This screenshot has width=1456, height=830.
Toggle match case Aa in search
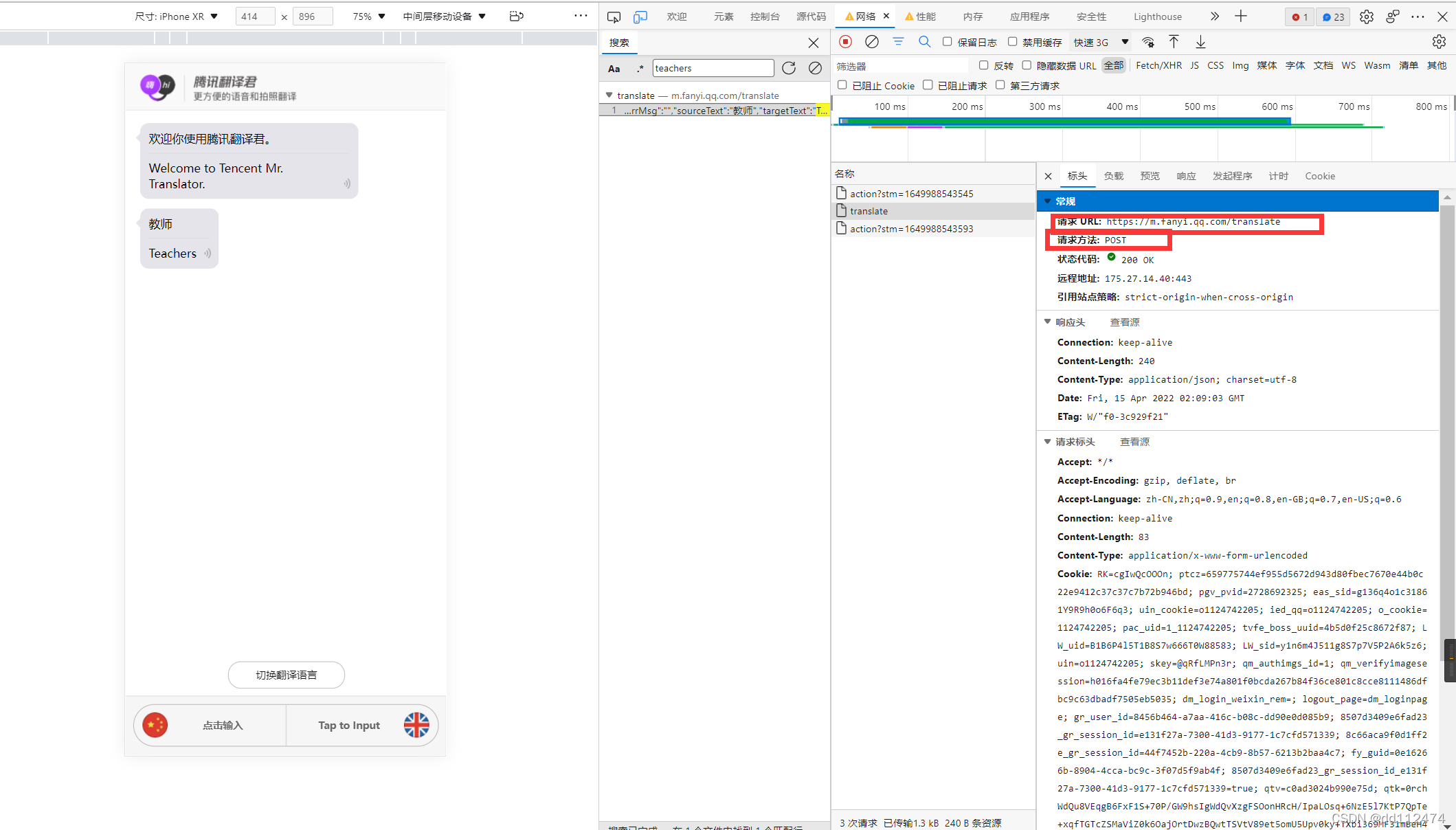coord(614,69)
